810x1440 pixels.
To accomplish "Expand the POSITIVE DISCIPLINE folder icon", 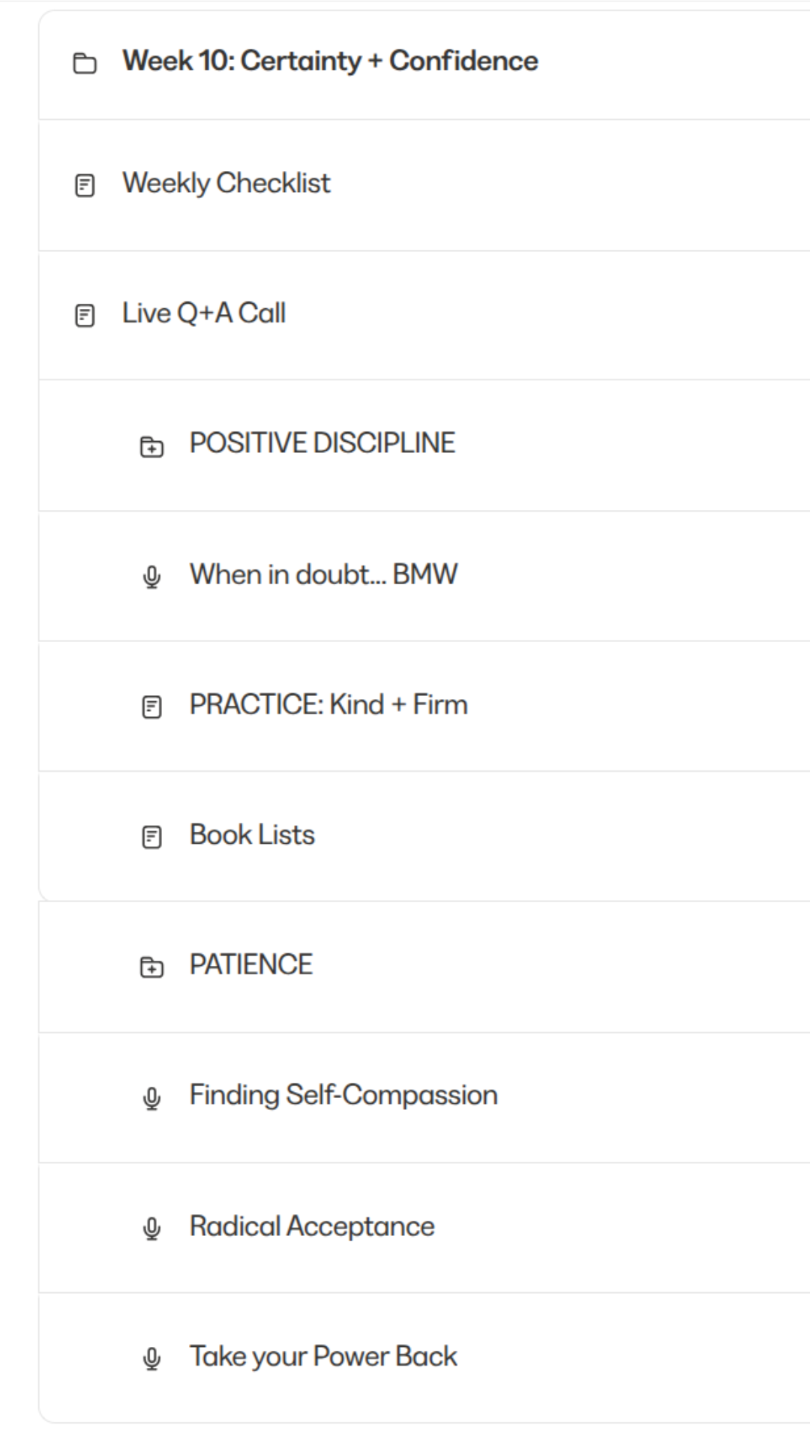I will click(152, 446).
